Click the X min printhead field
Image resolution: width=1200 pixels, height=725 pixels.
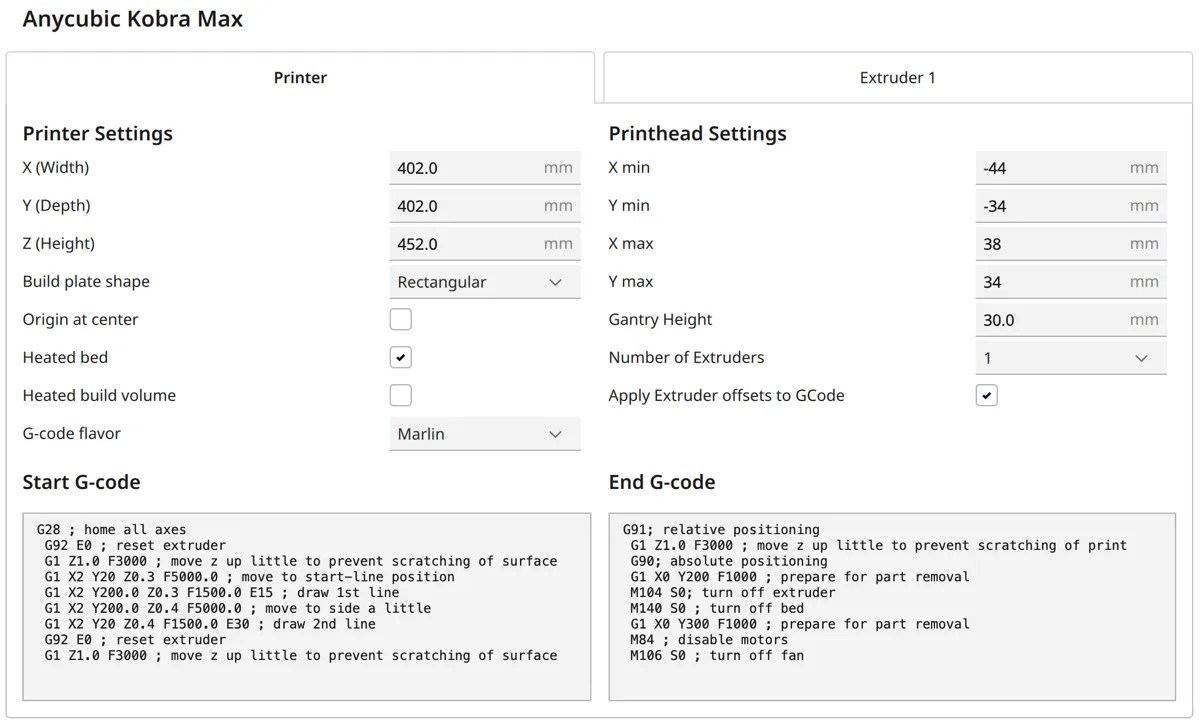1051,168
